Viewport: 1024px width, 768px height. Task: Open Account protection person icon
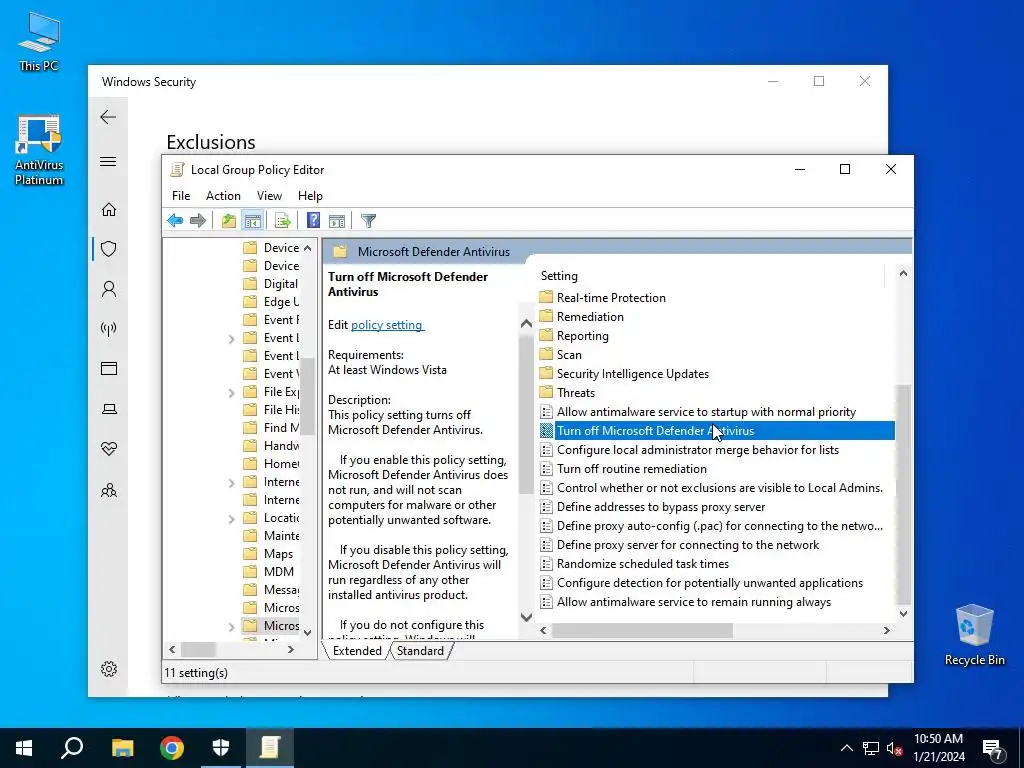[109, 289]
